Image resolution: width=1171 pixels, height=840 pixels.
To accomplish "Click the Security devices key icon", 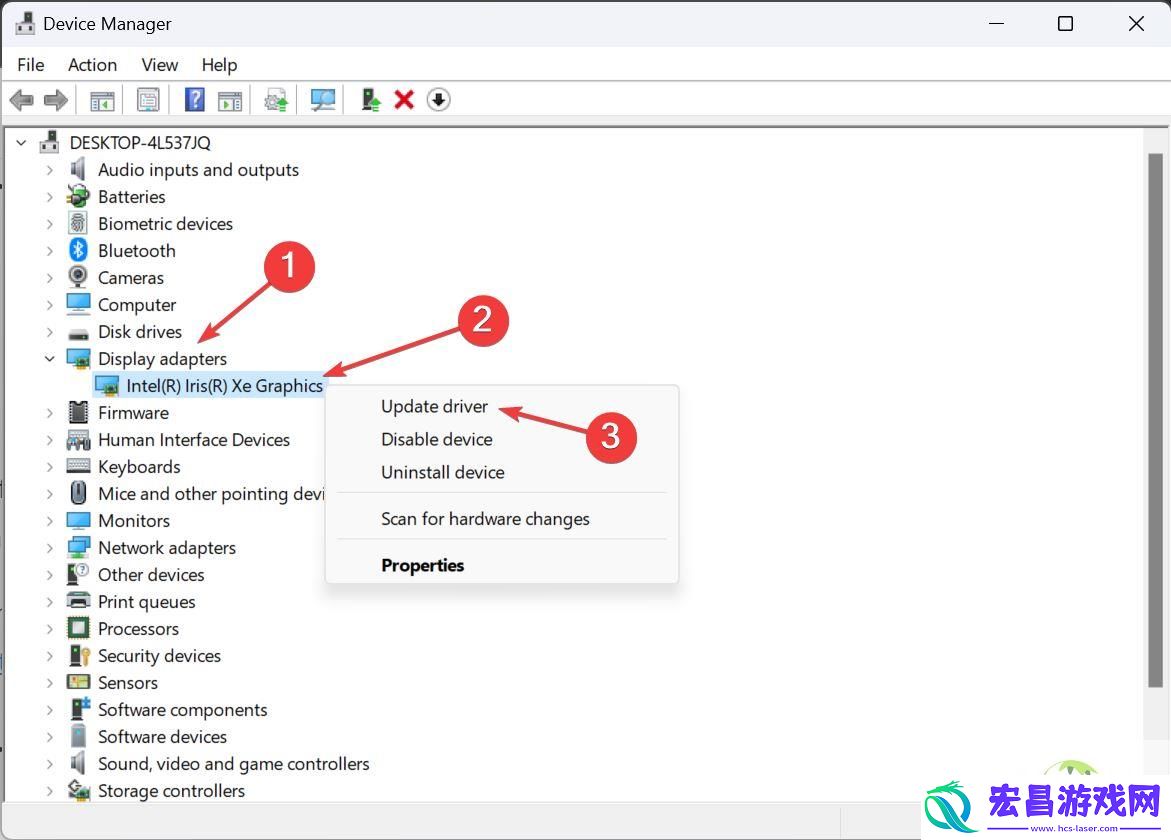I will pos(78,655).
